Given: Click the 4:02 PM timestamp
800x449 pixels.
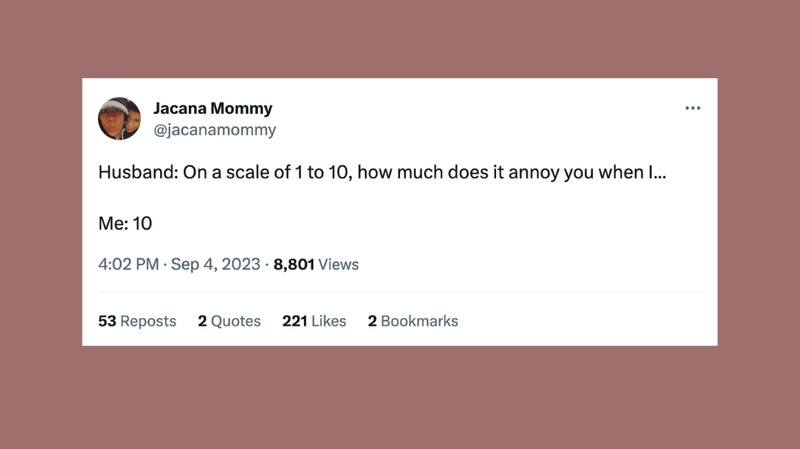Looking at the screenshot, I should [129, 264].
